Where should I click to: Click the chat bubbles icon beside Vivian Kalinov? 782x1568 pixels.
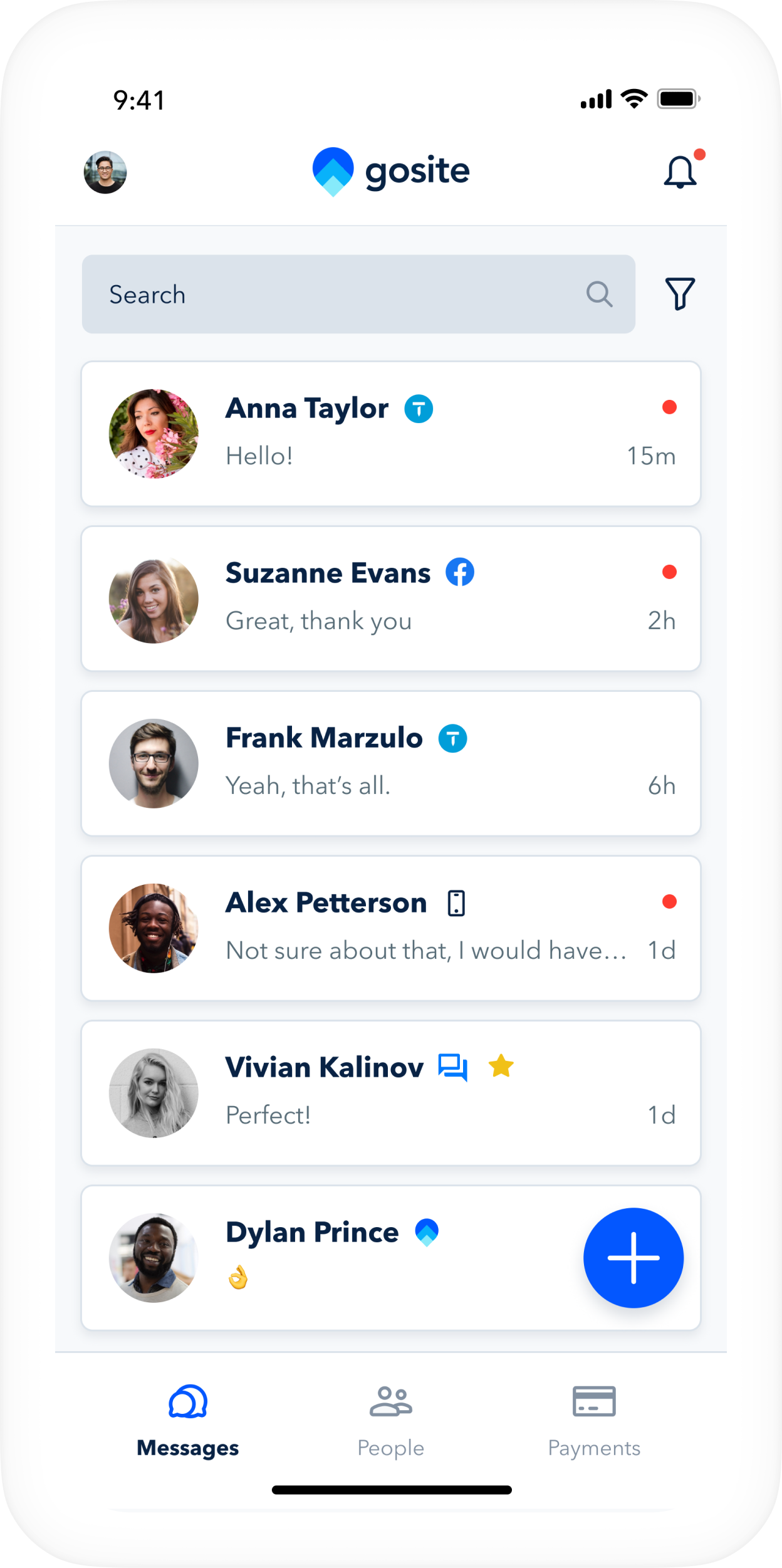[x=452, y=1067]
